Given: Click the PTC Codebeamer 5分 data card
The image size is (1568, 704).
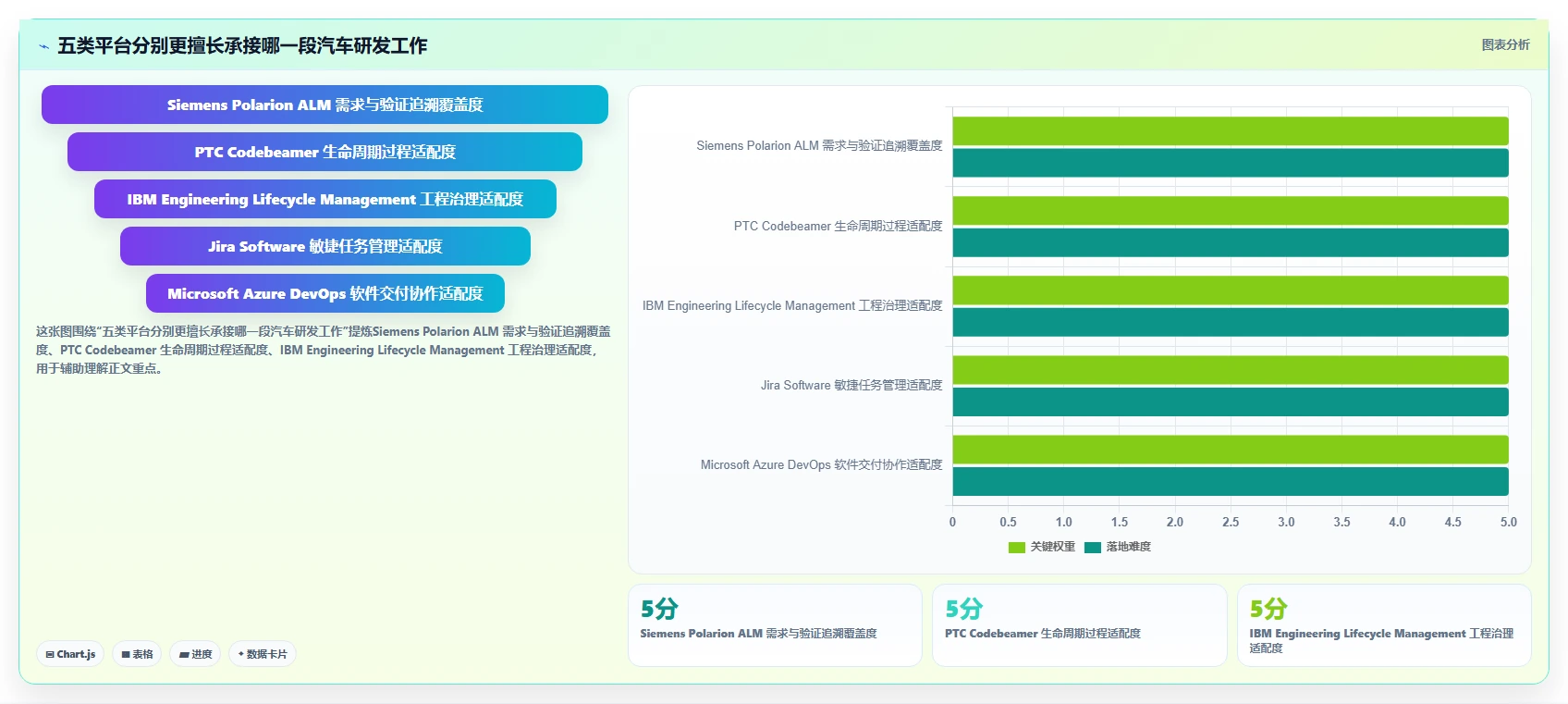Looking at the screenshot, I should click(1079, 624).
